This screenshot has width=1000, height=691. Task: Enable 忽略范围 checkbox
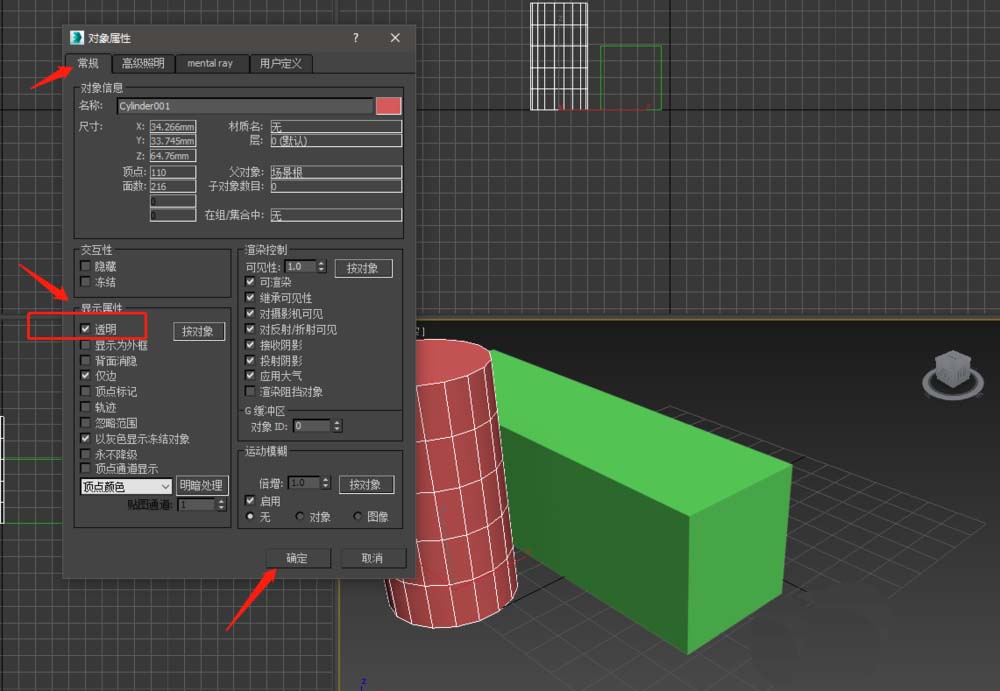tap(85, 422)
